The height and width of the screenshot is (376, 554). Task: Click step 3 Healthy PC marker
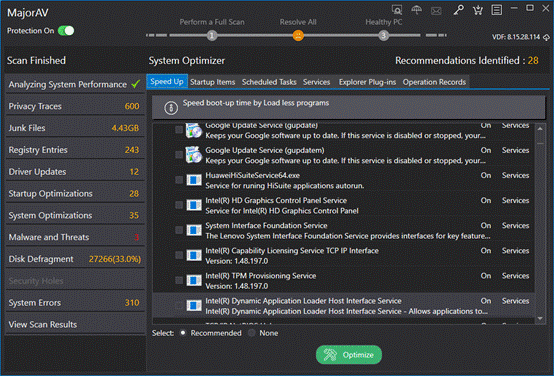click(384, 35)
